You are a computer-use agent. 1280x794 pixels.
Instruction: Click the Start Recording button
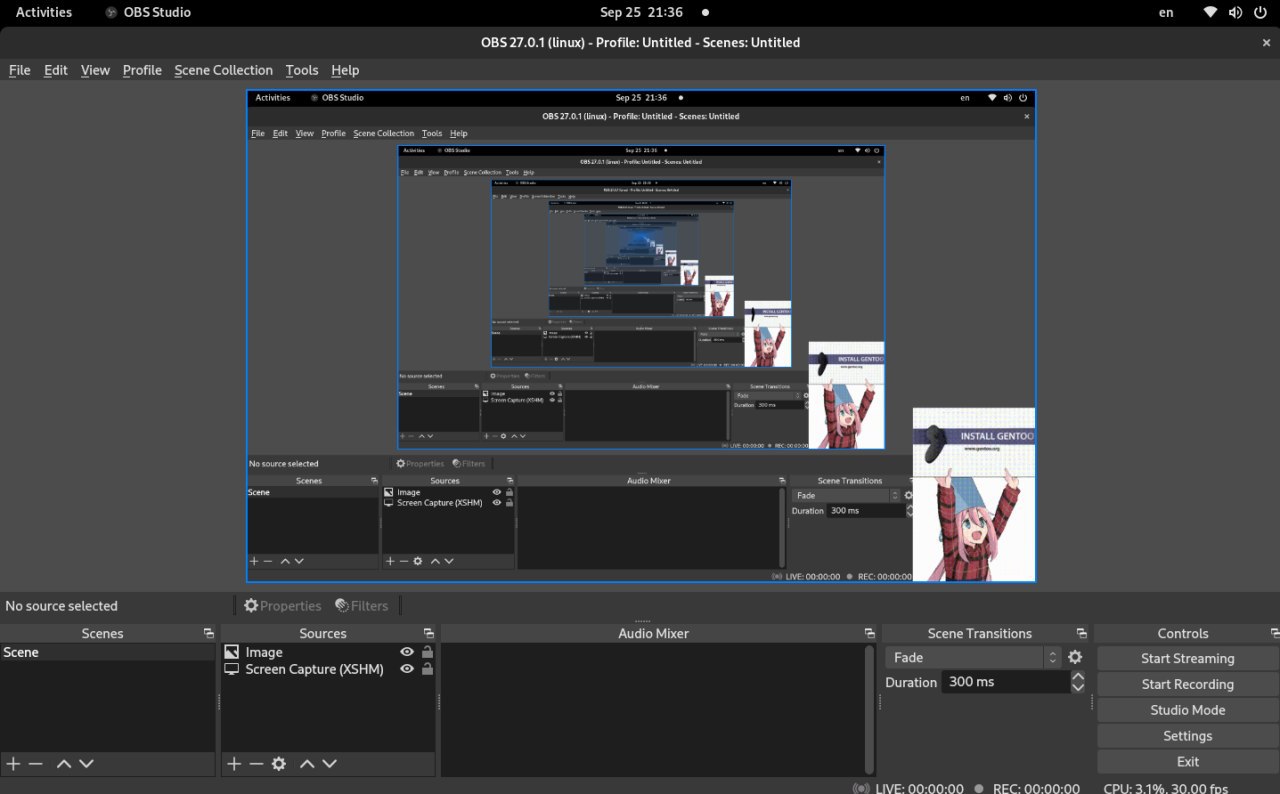1188,684
